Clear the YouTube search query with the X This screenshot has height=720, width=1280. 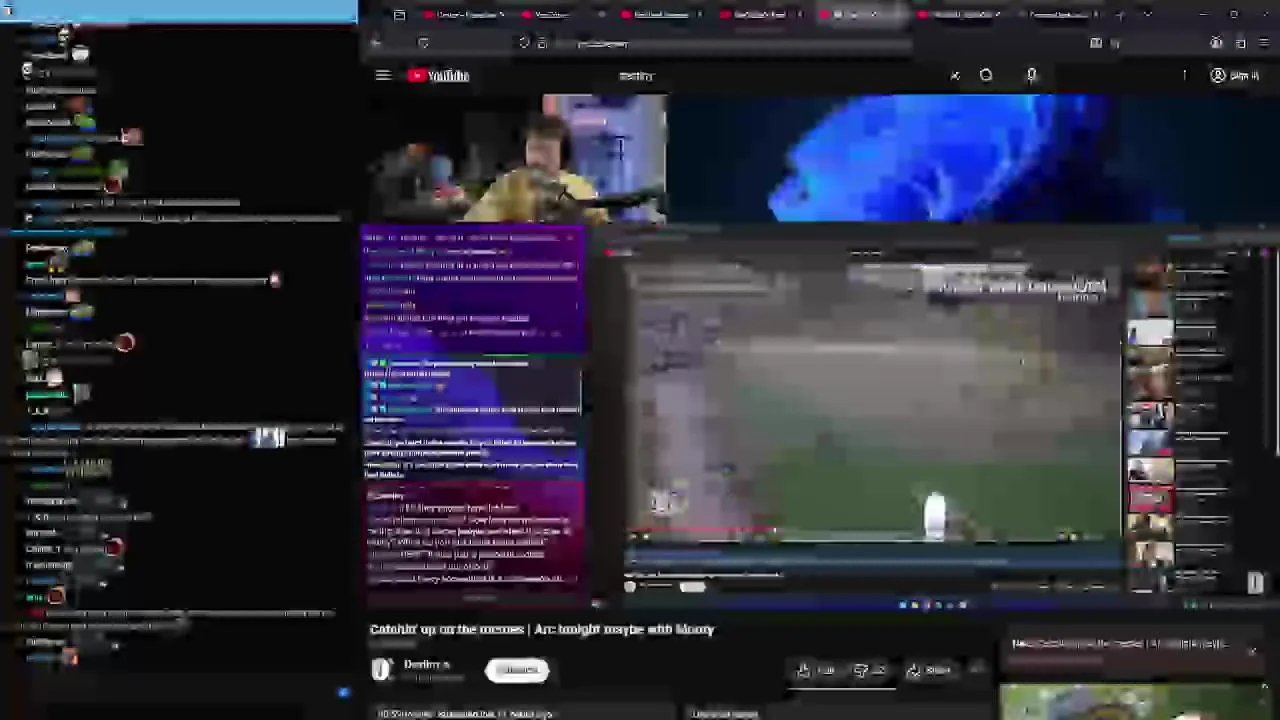pyautogui.click(x=955, y=75)
